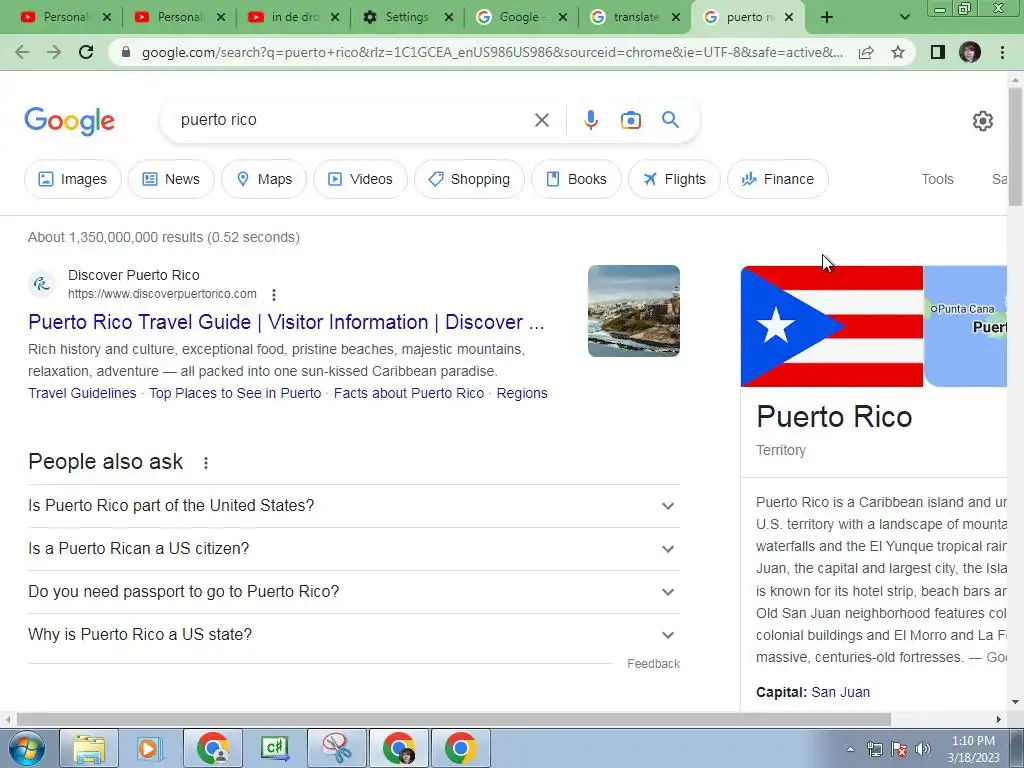
Task: Select the Finance filter chip
Action: point(778,179)
